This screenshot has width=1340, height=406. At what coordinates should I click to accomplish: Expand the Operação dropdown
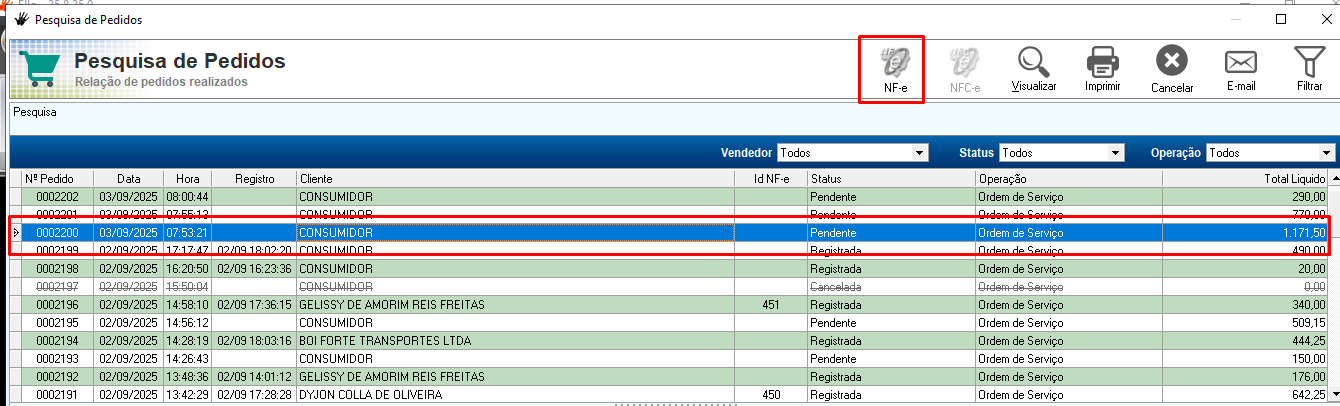point(1326,153)
